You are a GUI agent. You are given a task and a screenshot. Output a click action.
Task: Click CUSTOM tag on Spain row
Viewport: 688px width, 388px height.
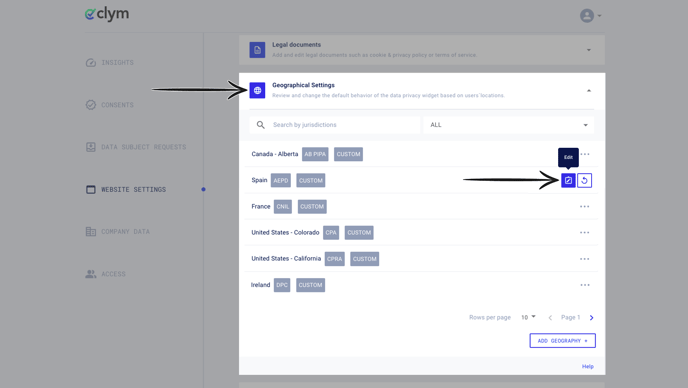point(311,180)
